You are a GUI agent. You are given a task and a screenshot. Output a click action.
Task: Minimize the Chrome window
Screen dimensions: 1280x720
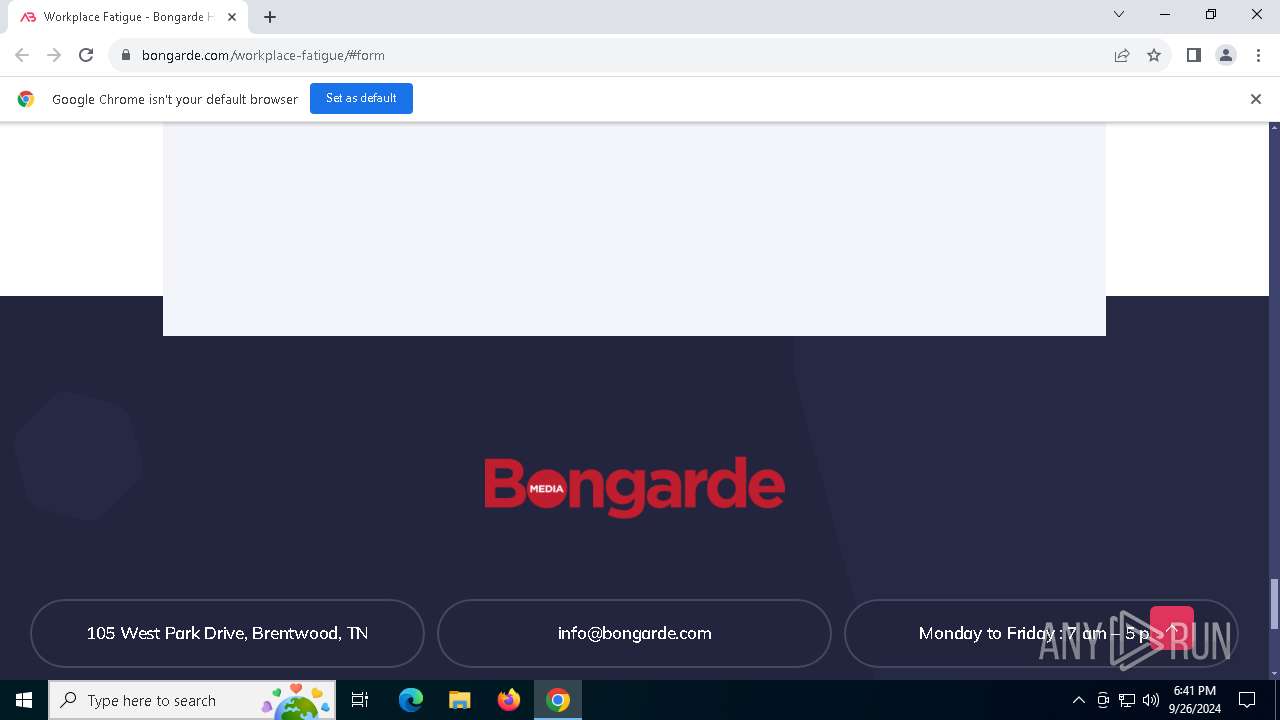pyautogui.click(x=1165, y=14)
